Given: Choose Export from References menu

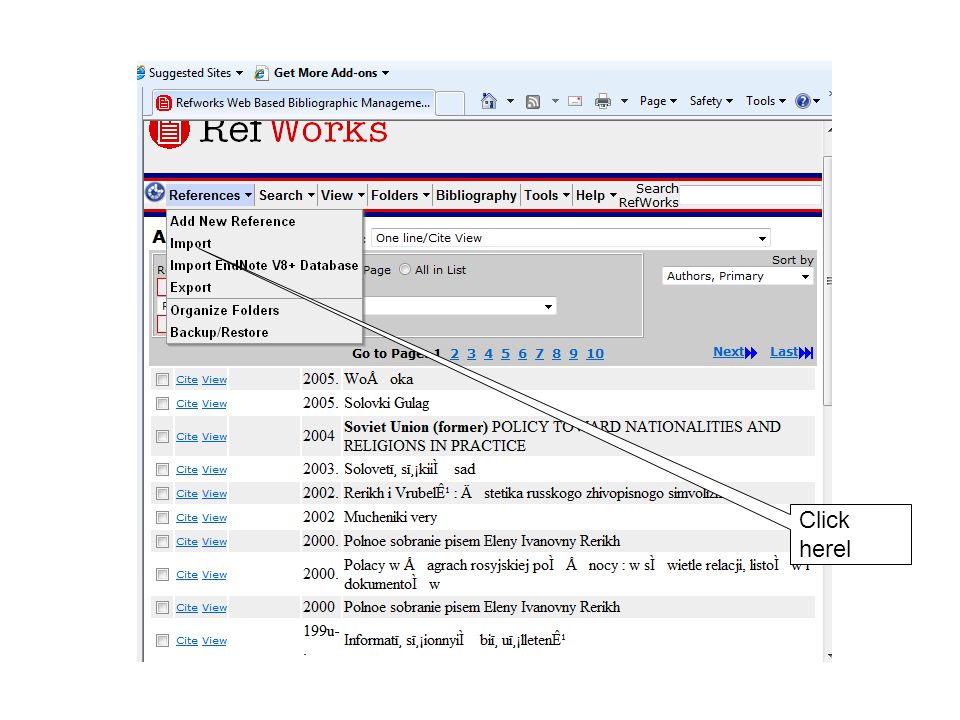Looking at the screenshot, I should pos(190,288).
